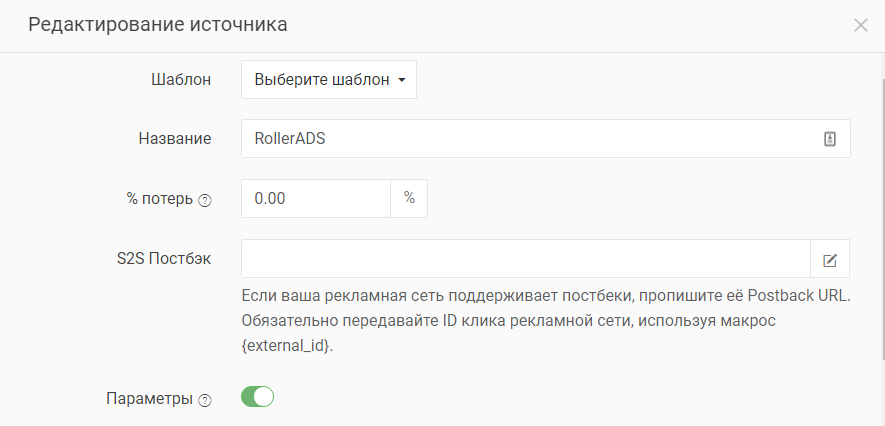Screen dimensions: 885x426
Task: Click the empty S2S Постбэк URL field
Action: point(525,259)
